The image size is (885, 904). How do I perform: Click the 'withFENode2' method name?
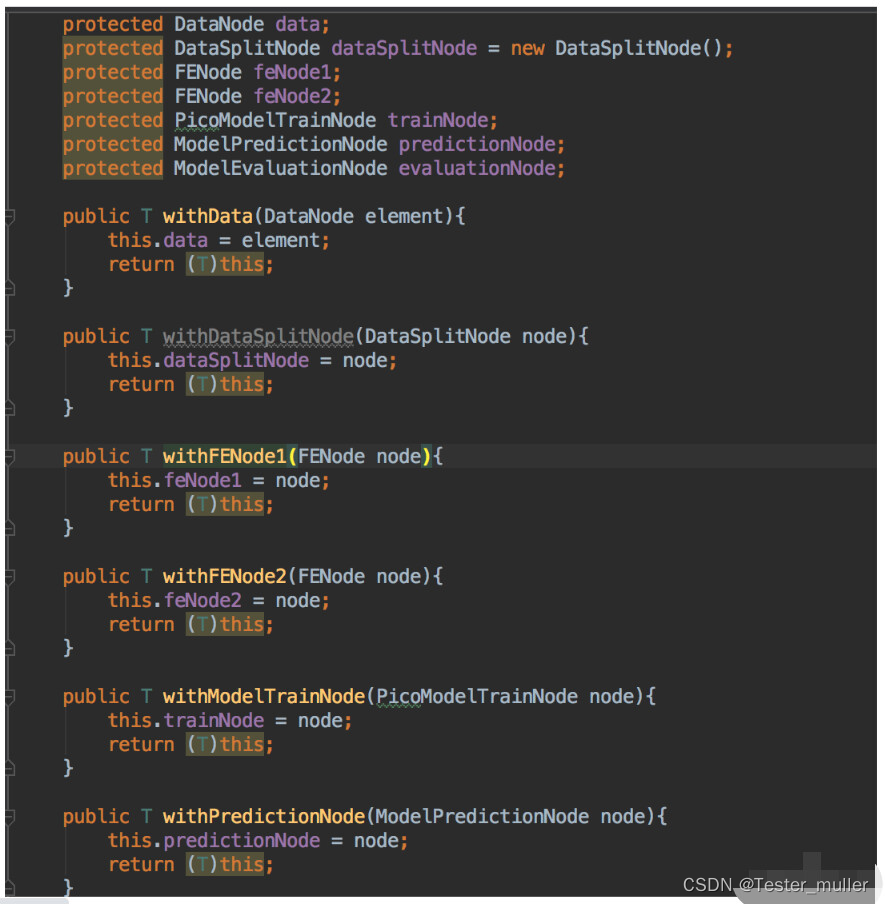click(x=224, y=576)
